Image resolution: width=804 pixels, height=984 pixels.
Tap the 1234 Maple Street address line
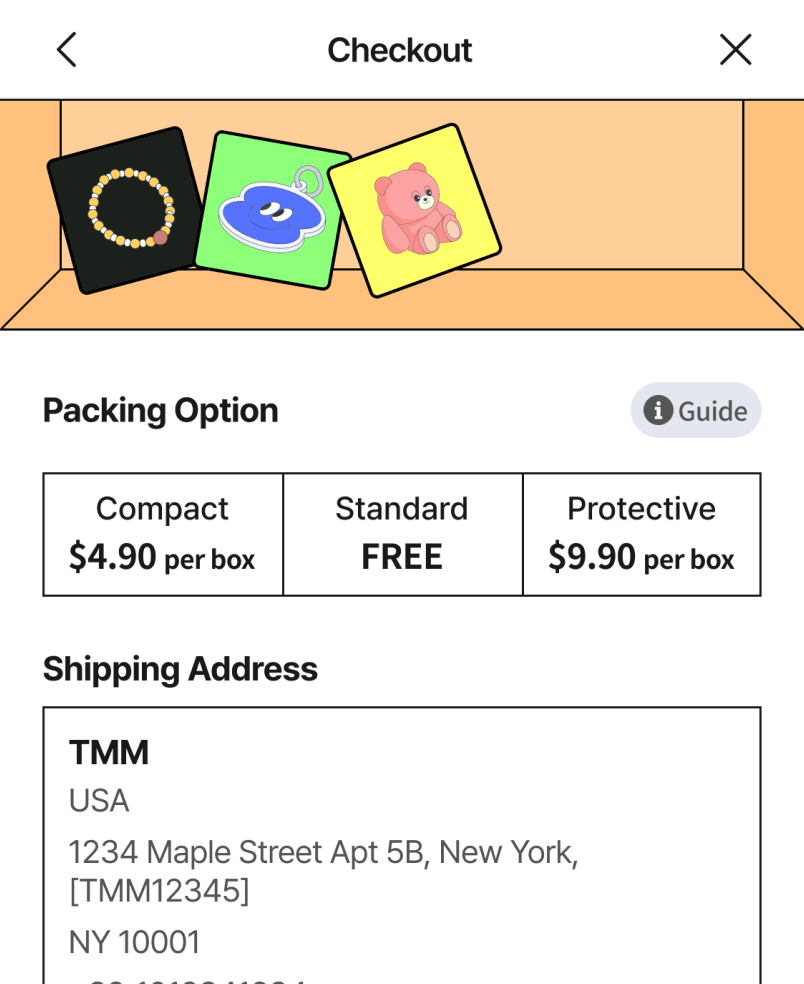322,852
